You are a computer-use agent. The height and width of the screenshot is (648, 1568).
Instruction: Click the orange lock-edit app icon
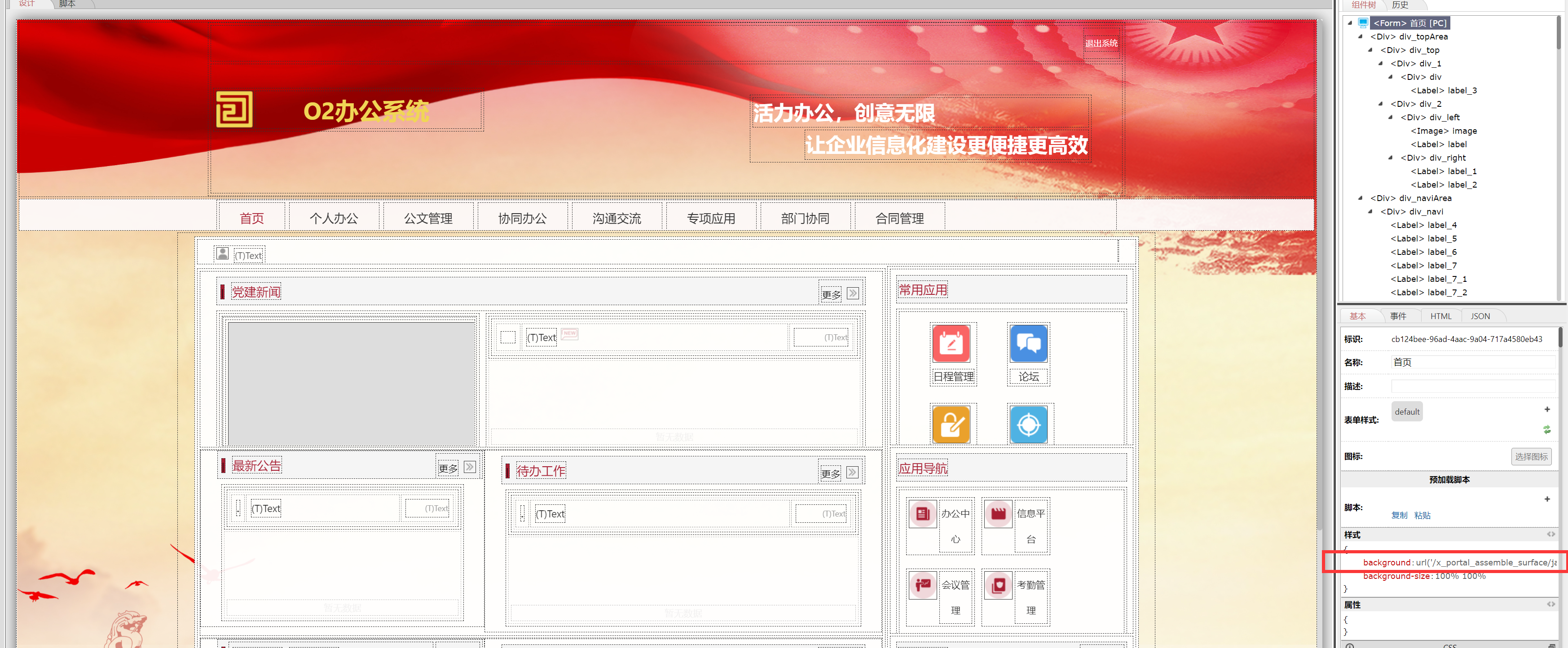pyautogui.click(x=951, y=424)
